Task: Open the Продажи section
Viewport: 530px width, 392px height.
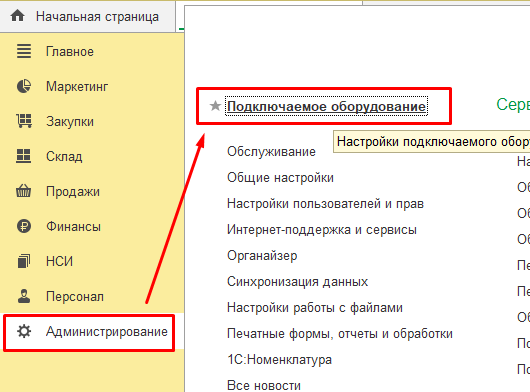Action: pyautogui.click(x=73, y=192)
